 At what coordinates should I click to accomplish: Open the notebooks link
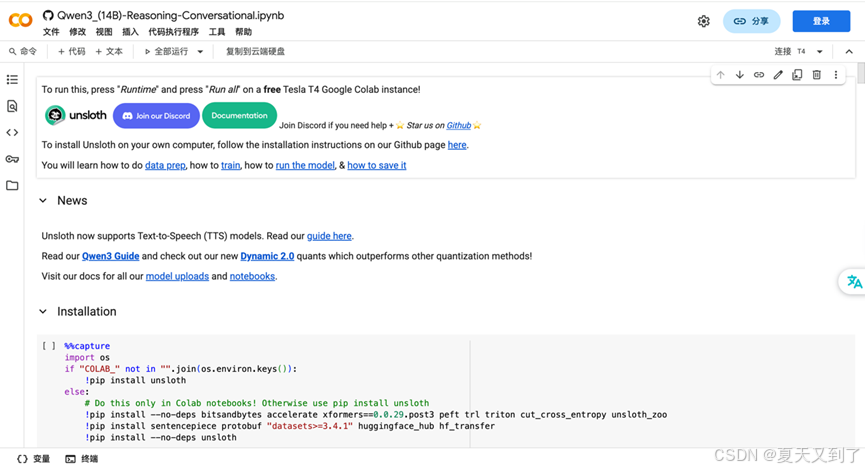pos(252,276)
